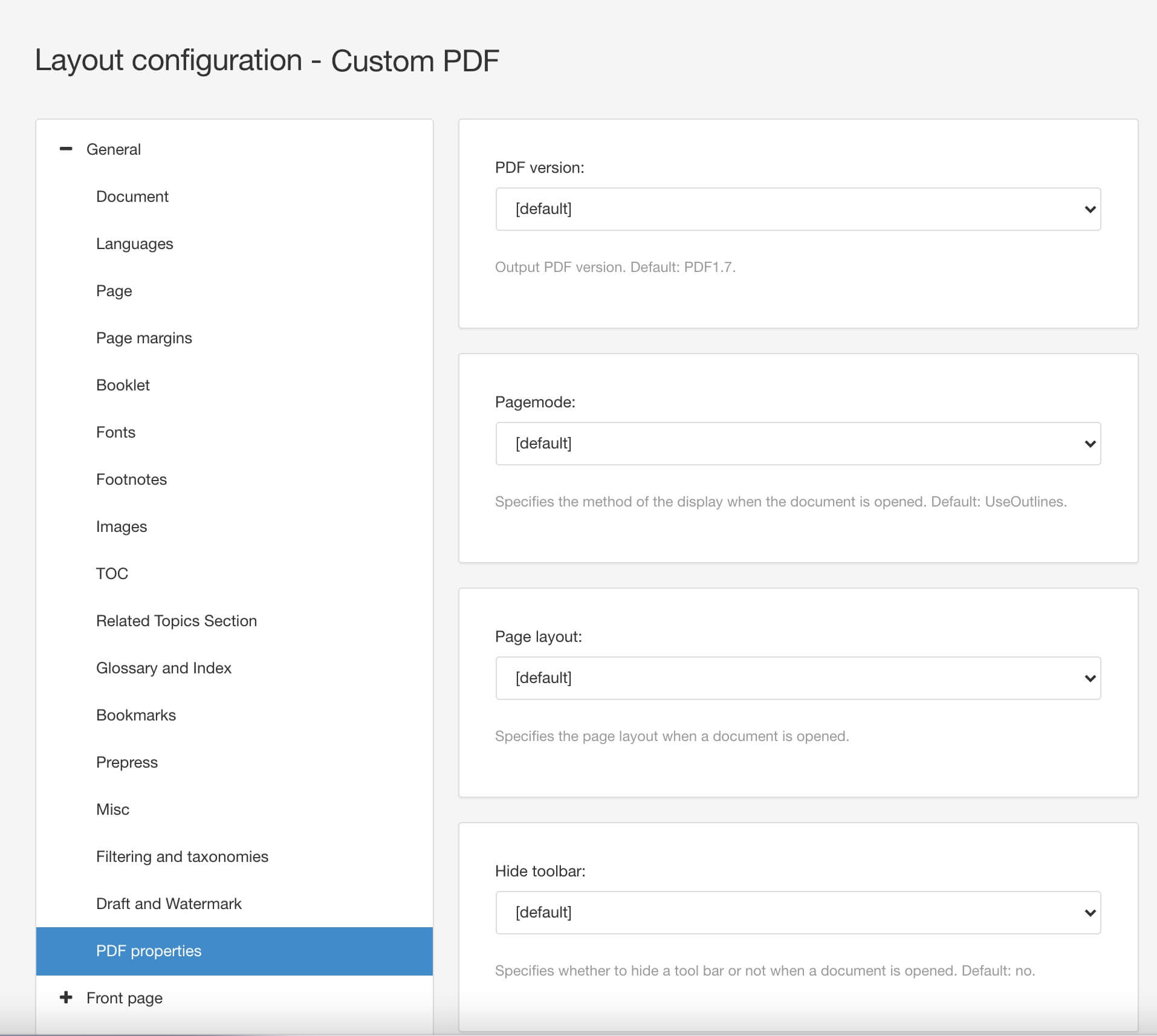Open the Pagemode dropdown
Image resolution: width=1157 pixels, height=1036 pixels.
click(797, 443)
